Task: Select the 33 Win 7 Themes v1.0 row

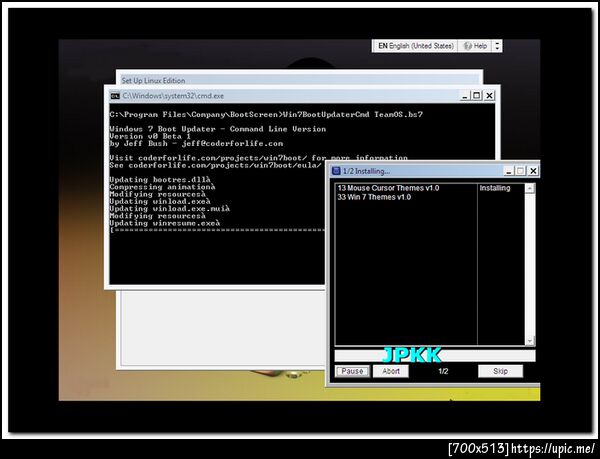Action: tap(406, 197)
